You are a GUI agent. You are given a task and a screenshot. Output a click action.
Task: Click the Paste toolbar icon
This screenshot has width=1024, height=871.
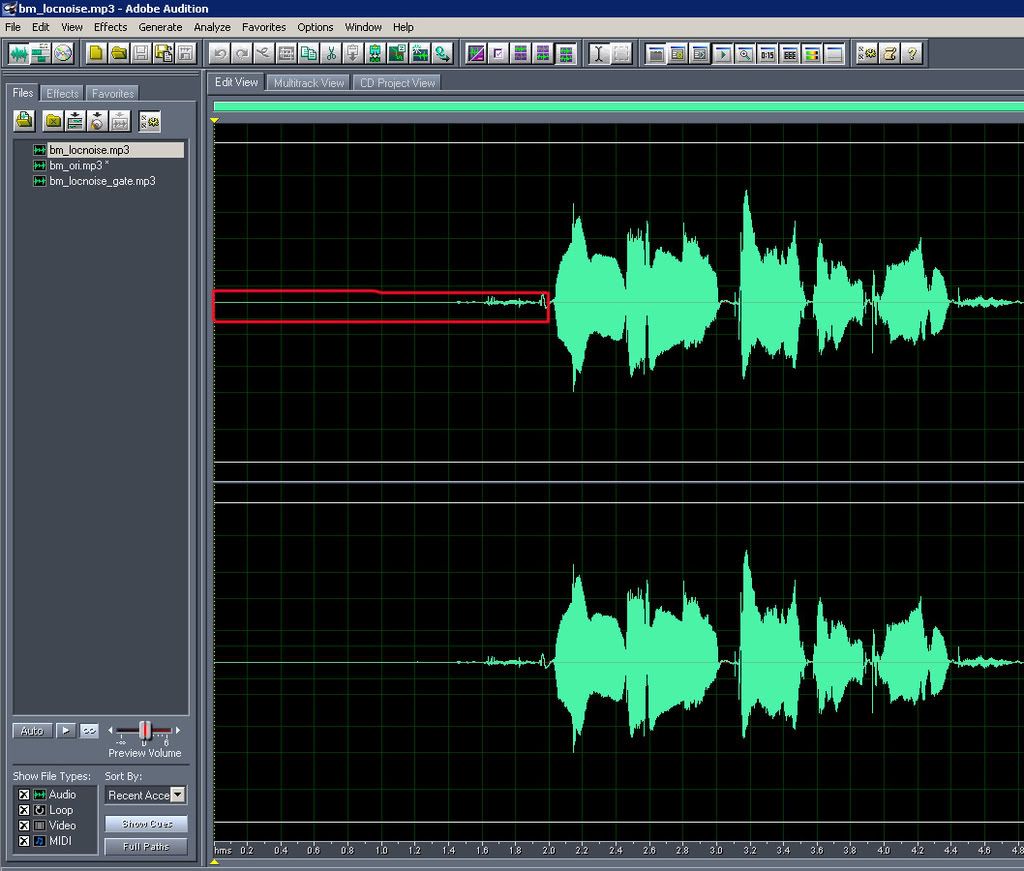coord(353,54)
